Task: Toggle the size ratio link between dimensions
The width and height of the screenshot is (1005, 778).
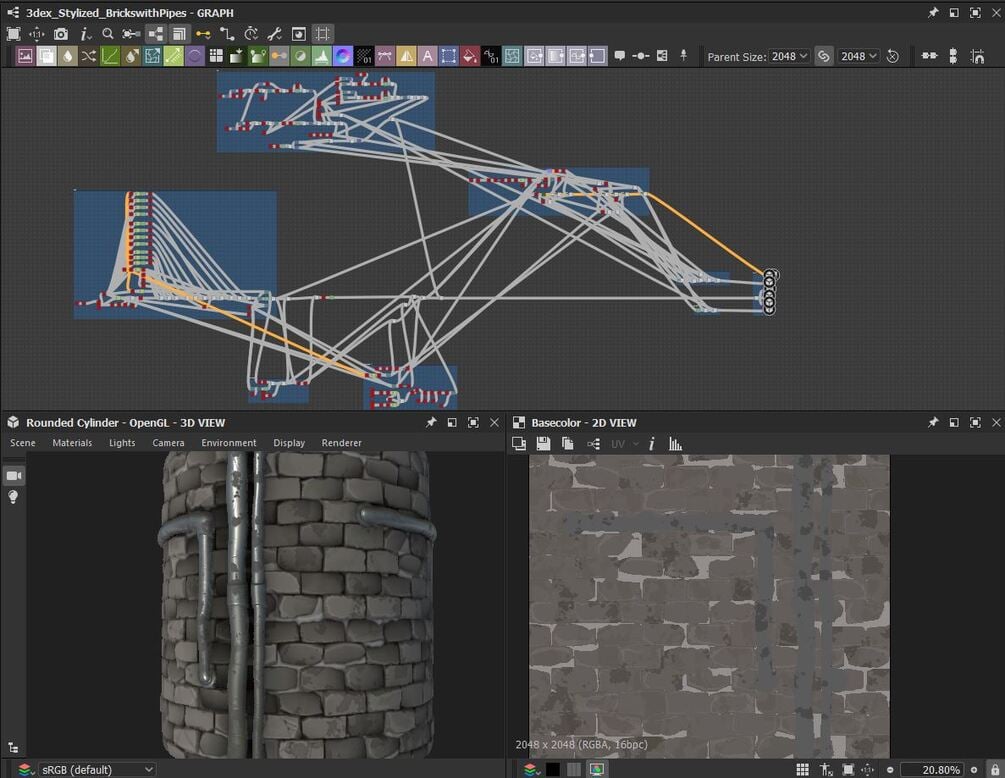Action: coord(823,56)
